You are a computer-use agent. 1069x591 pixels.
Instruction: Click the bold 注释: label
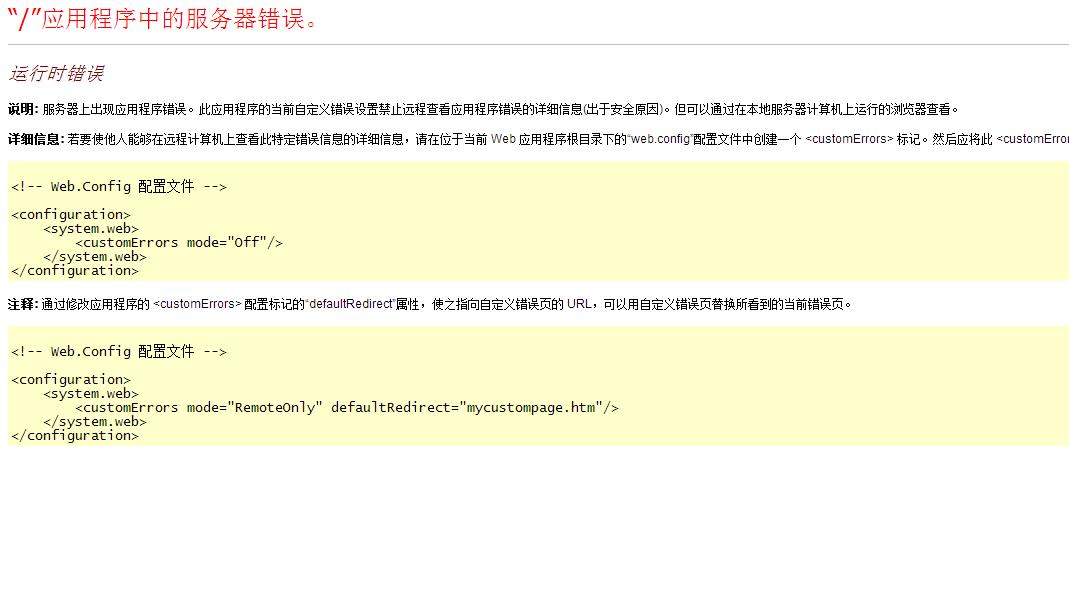[23, 304]
